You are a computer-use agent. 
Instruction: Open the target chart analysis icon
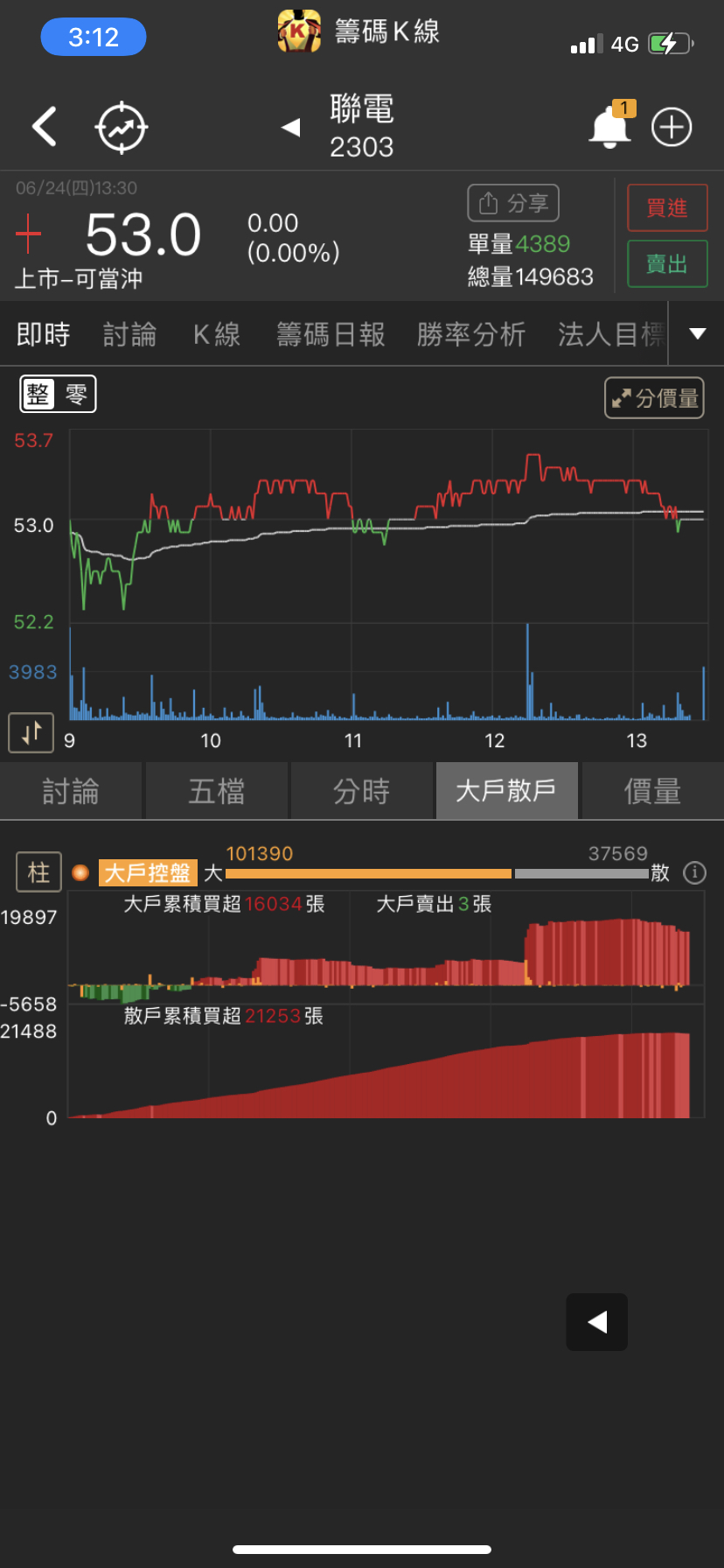pyautogui.click(x=122, y=128)
